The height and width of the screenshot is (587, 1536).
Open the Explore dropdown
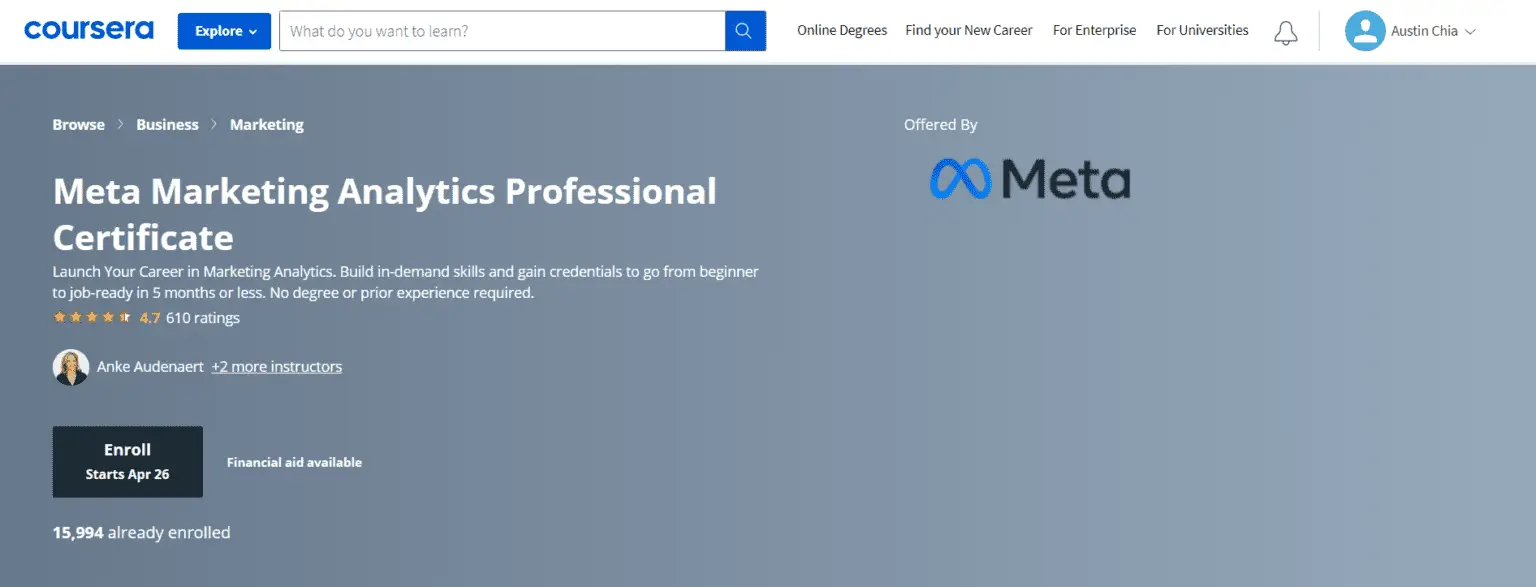(x=223, y=31)
